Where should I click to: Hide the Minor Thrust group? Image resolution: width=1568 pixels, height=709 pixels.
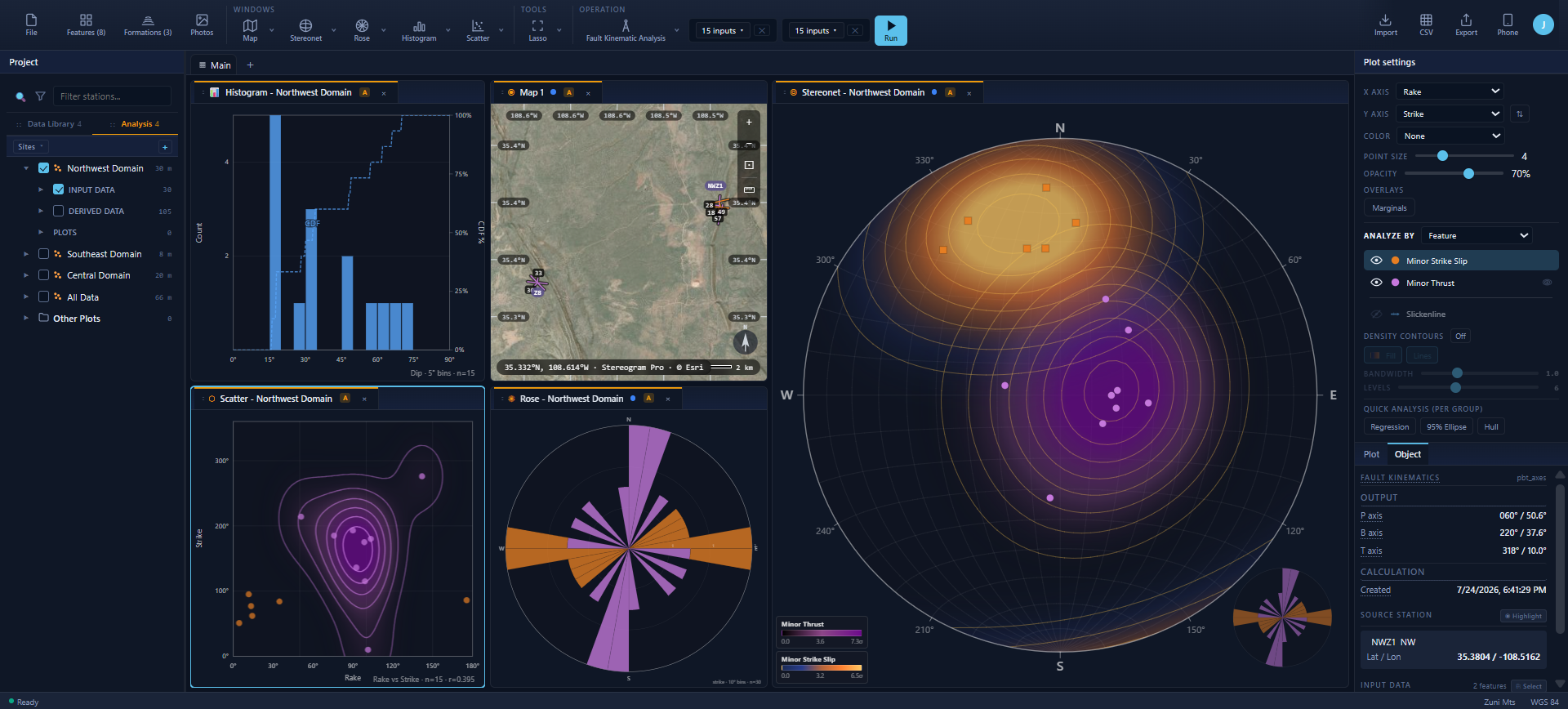[1376, 283]
